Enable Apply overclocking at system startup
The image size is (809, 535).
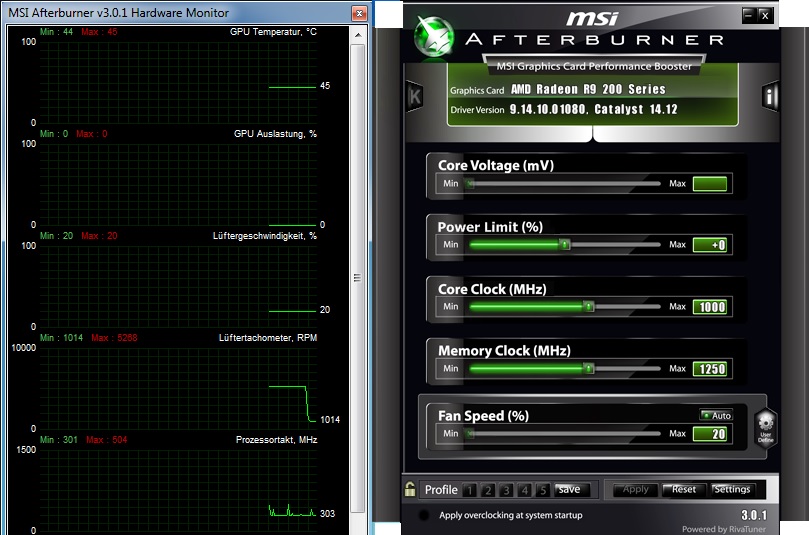coord(424,515)
